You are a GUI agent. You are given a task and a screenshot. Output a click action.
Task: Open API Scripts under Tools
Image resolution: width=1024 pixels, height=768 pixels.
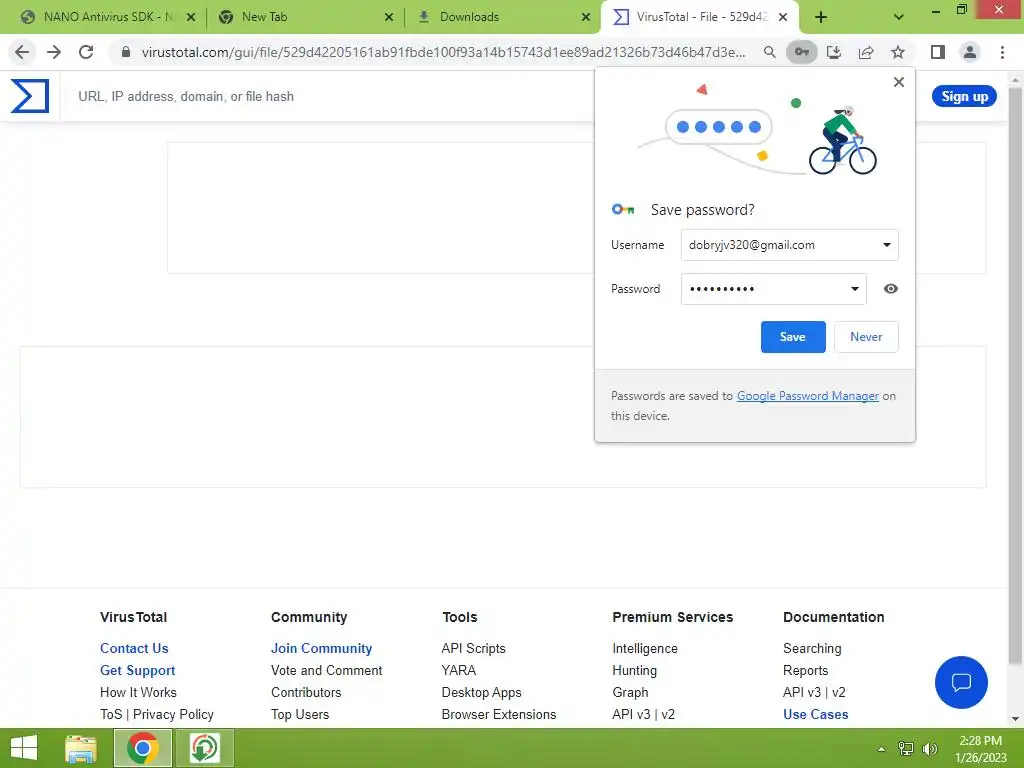click(473, 648)
